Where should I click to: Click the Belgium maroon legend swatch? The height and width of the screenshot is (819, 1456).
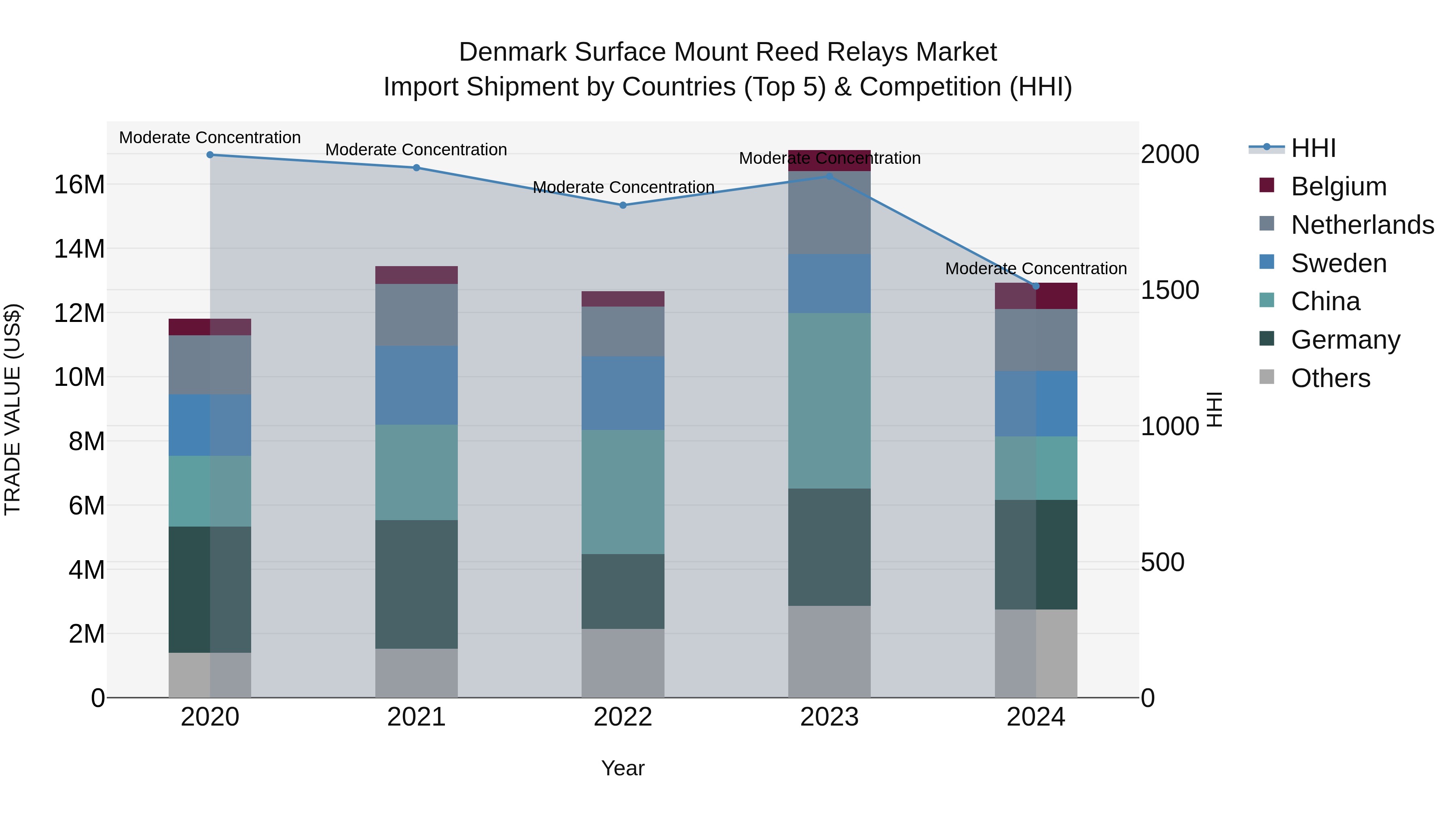(1267, 185)
